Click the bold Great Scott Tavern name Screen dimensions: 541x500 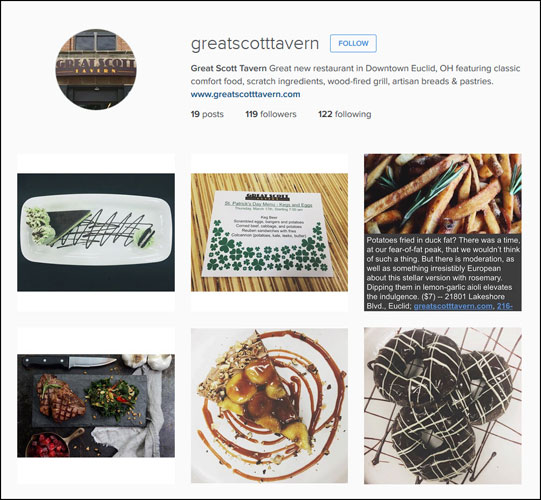[x=229, y=68]
